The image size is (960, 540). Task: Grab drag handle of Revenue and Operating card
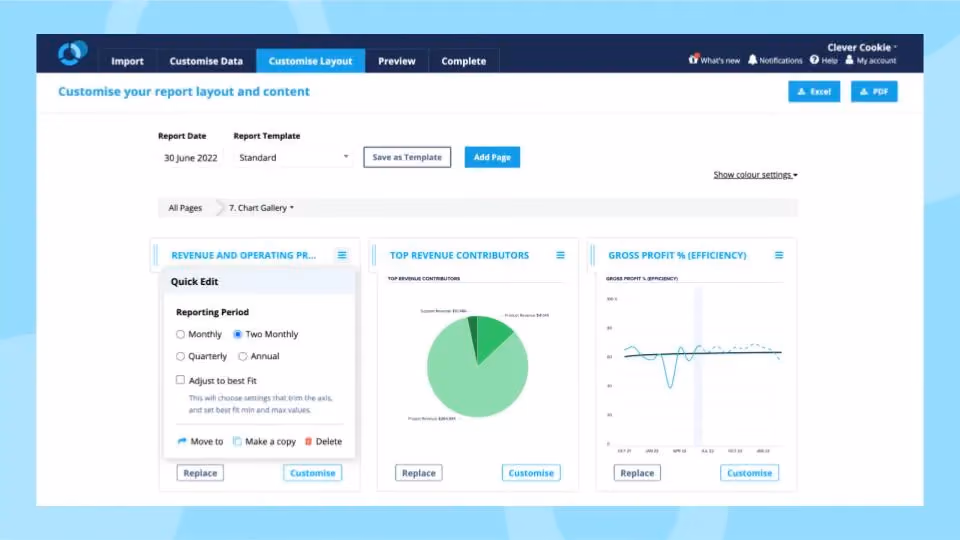(156, 255)
